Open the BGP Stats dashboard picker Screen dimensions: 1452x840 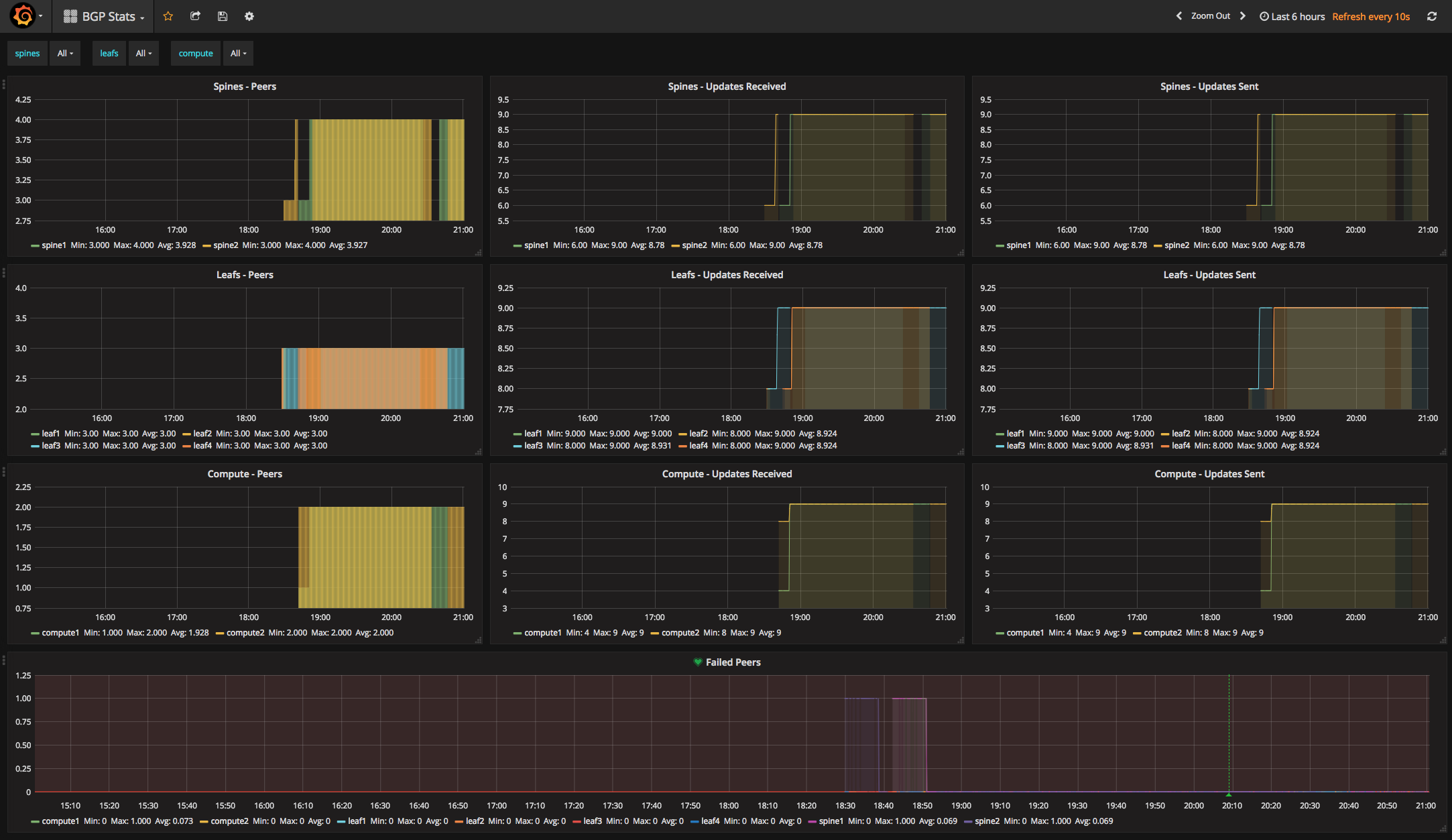(x=107, y=17)
